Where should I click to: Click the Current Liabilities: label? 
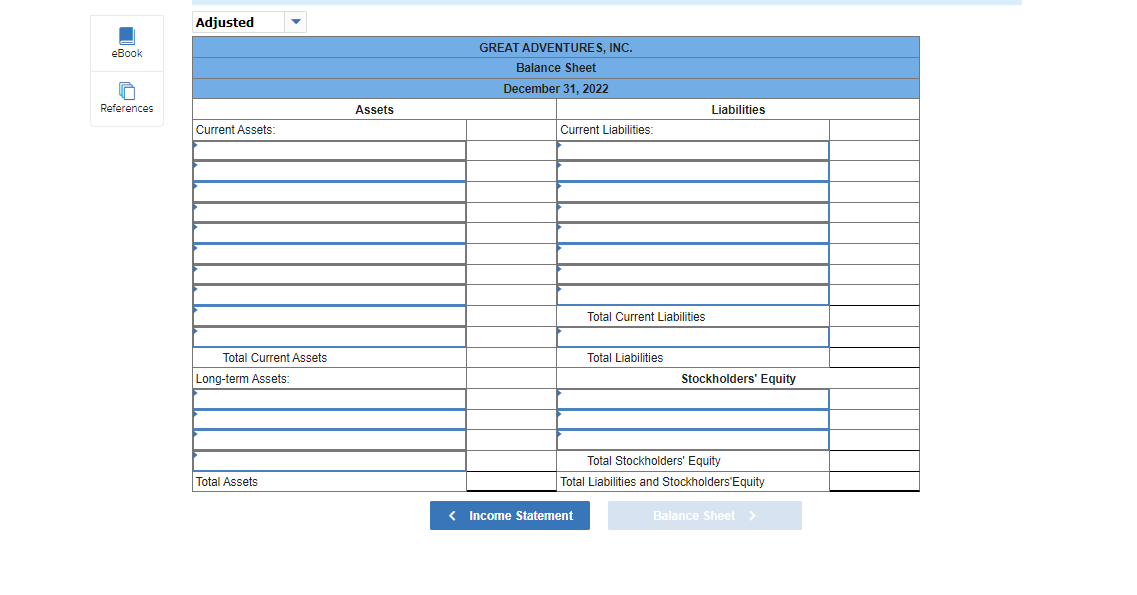pyautogui.click(x=606, y=130)
